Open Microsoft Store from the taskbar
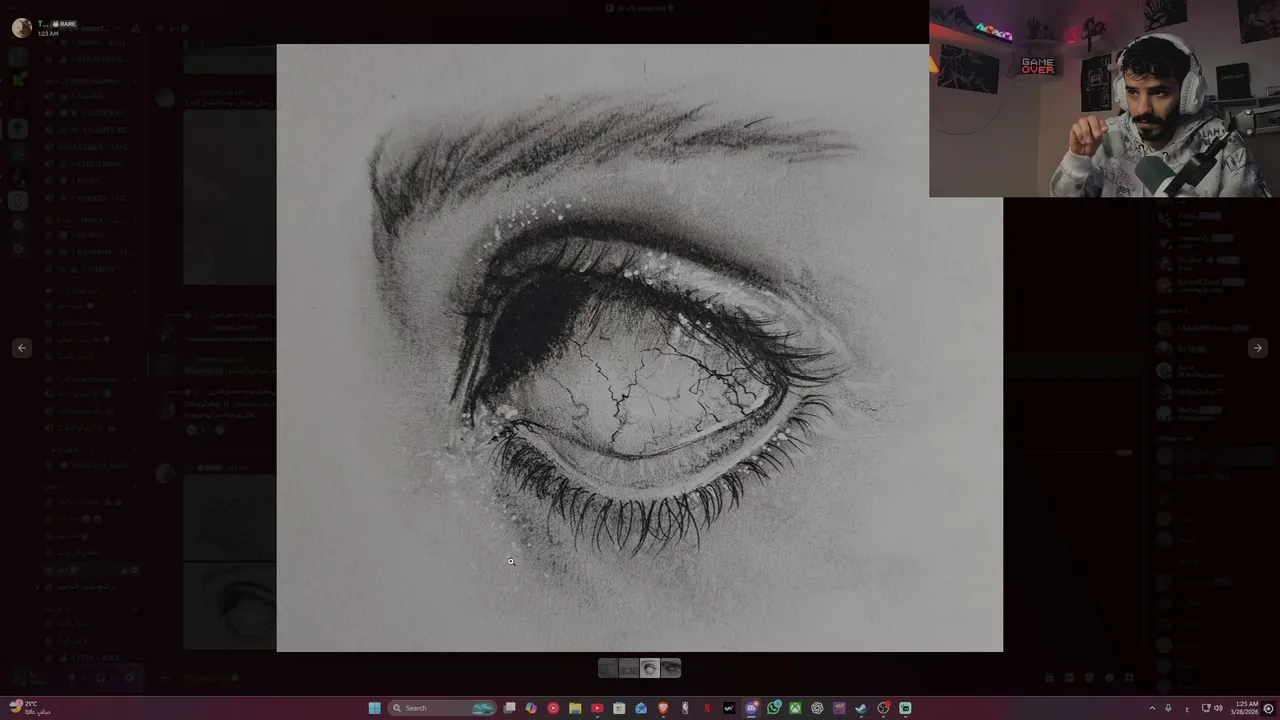 pyautogui.click(x=619, y=708)
